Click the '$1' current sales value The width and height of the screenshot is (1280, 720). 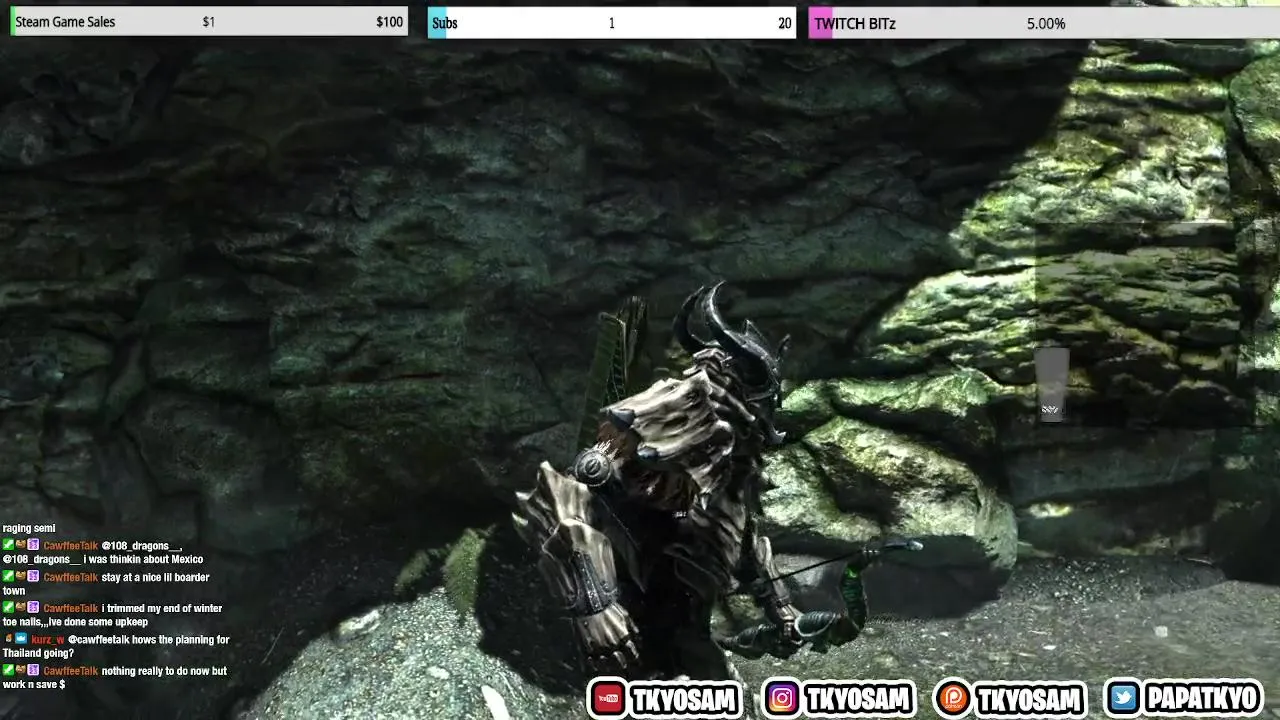(x=208, y=22)
